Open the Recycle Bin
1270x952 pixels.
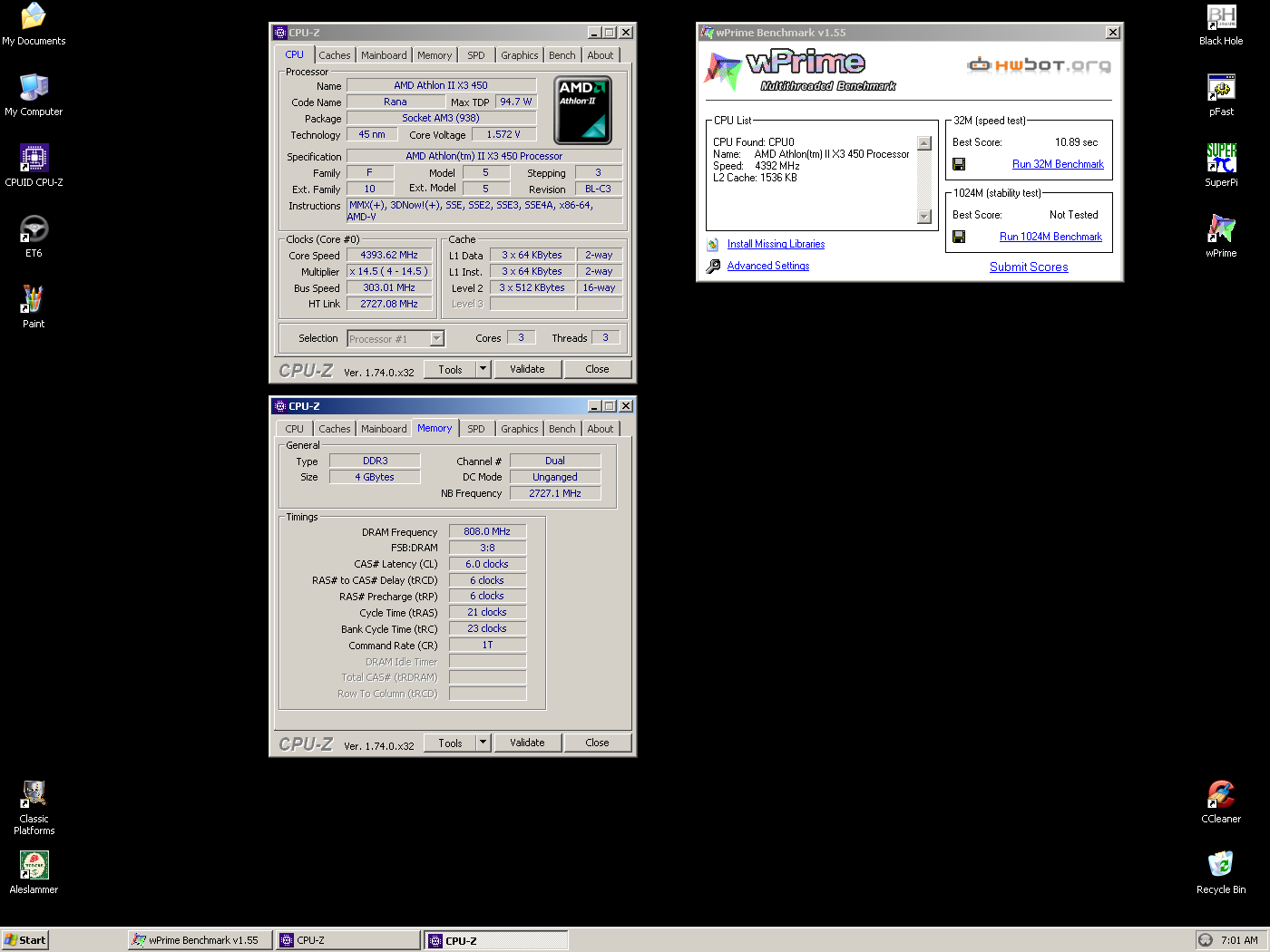[x=1221, y=873]
